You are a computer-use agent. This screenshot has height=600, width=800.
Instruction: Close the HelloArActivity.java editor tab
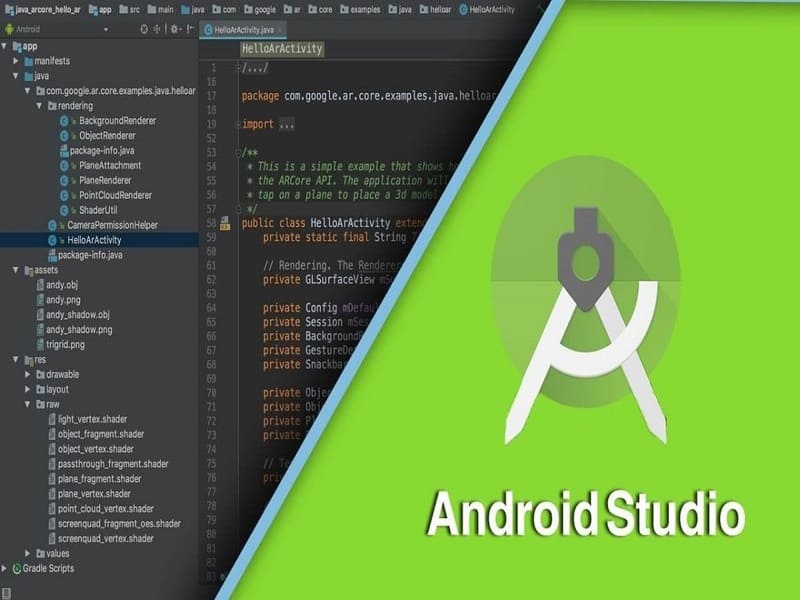coord(280,30)
